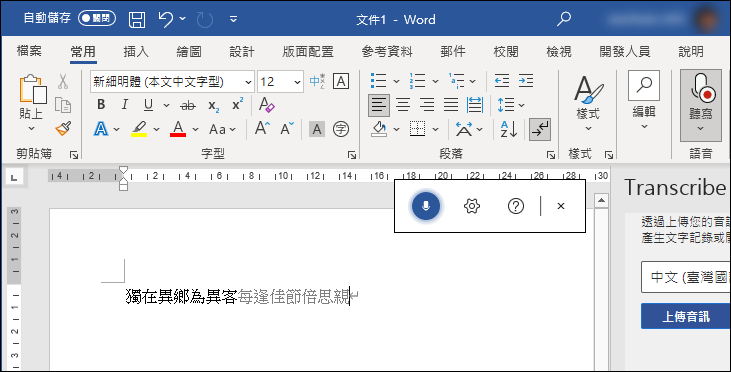
Task: Decrease font size with A down icon
Action: pyautogui.click(x=287, y=129)
